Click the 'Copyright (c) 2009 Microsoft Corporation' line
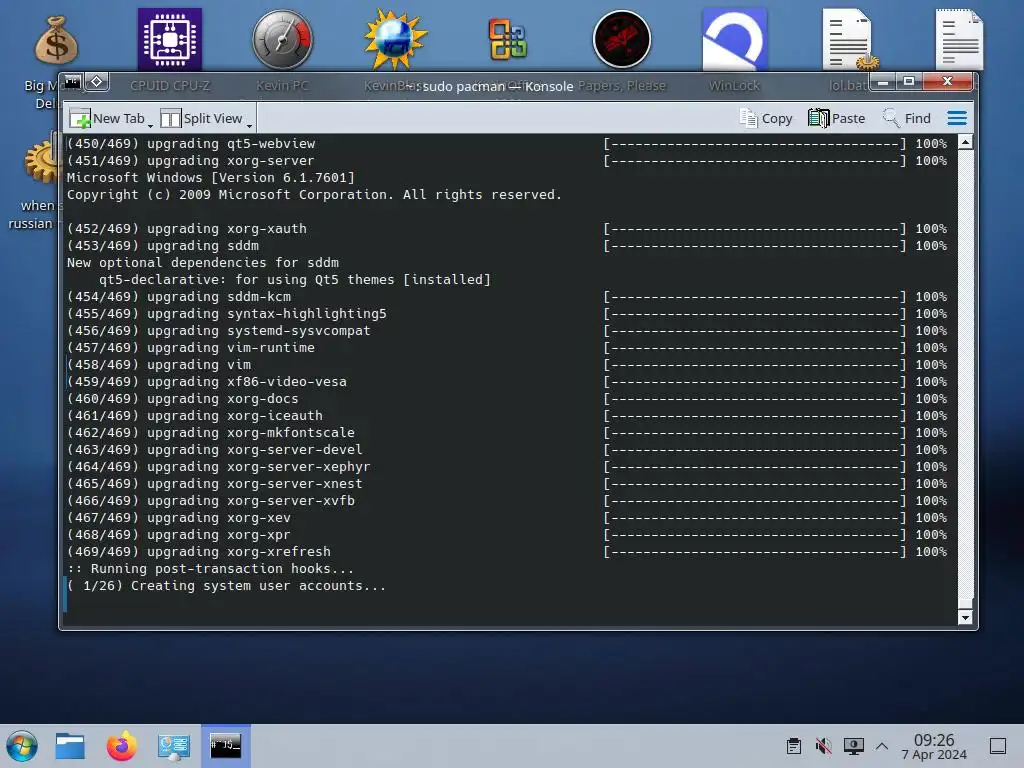The image size is (1024, 768). [x=314, y=195]
